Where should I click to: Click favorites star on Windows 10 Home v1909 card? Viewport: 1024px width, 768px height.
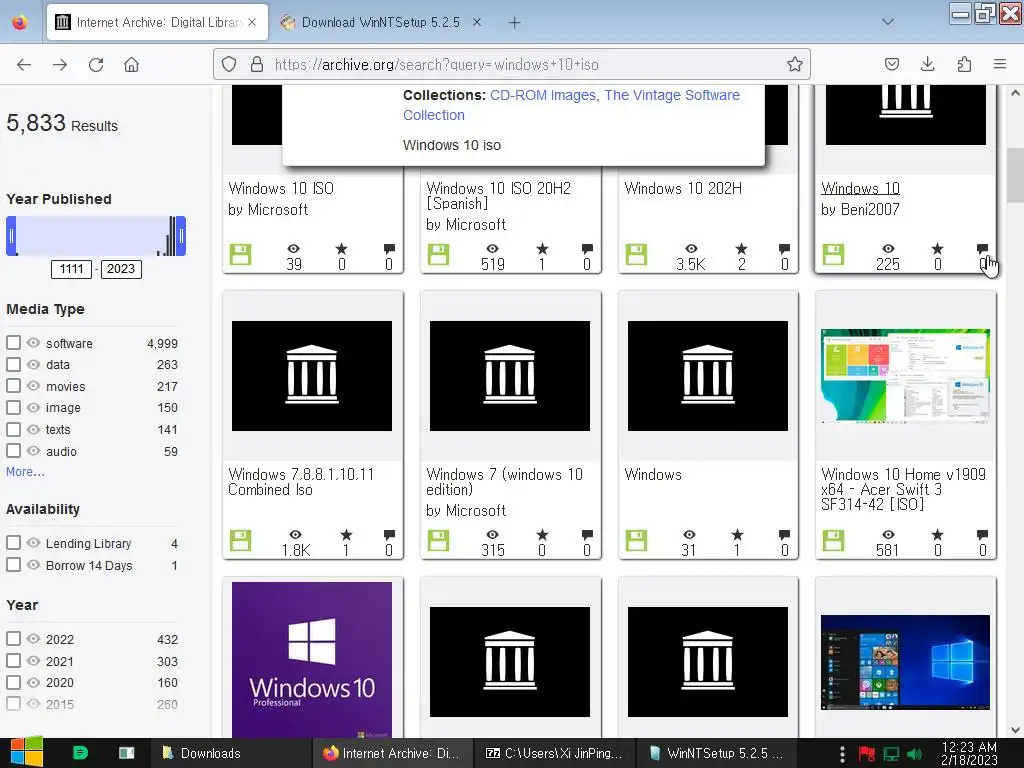[937, 535]
